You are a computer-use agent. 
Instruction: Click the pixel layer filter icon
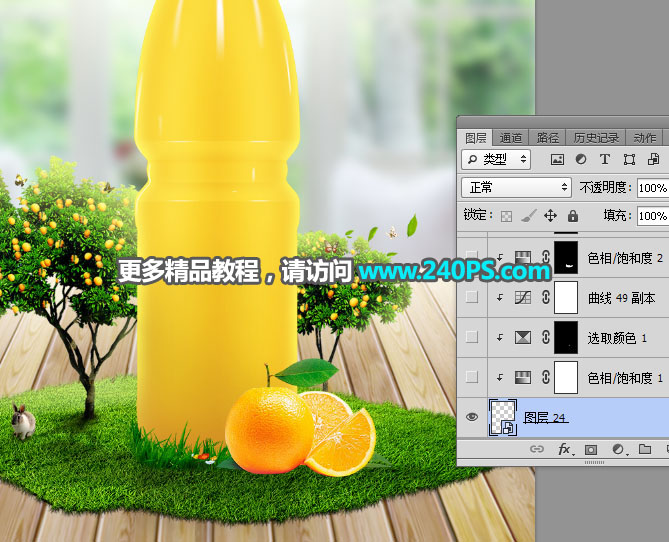coord(557,159)
